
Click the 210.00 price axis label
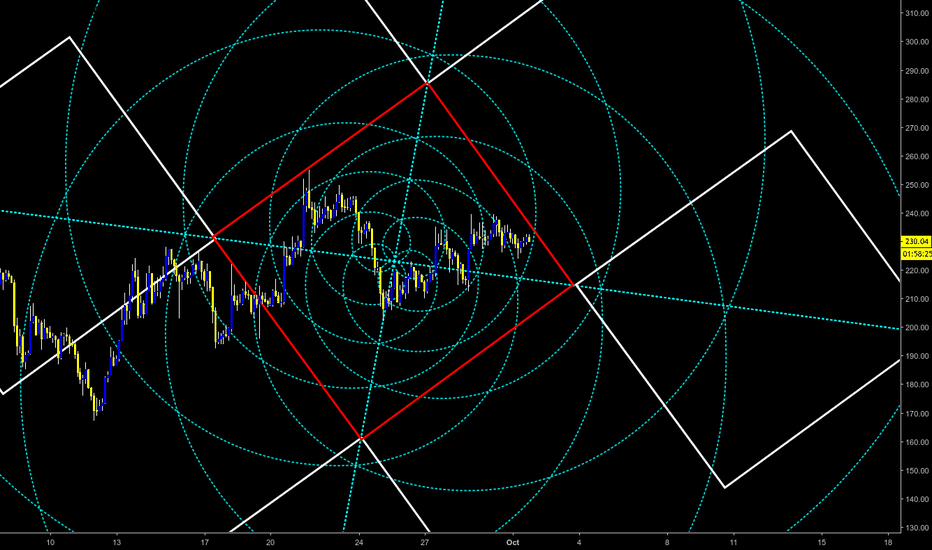(x=917, y=299)
